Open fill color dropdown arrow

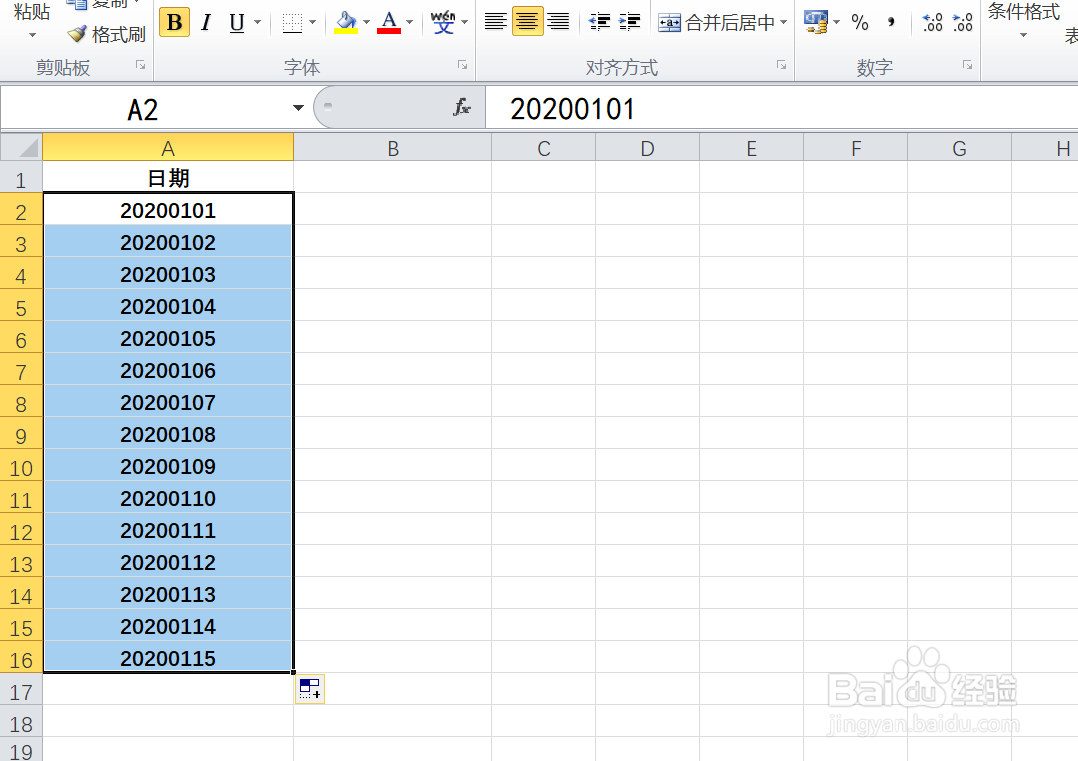tap(366, 22)
